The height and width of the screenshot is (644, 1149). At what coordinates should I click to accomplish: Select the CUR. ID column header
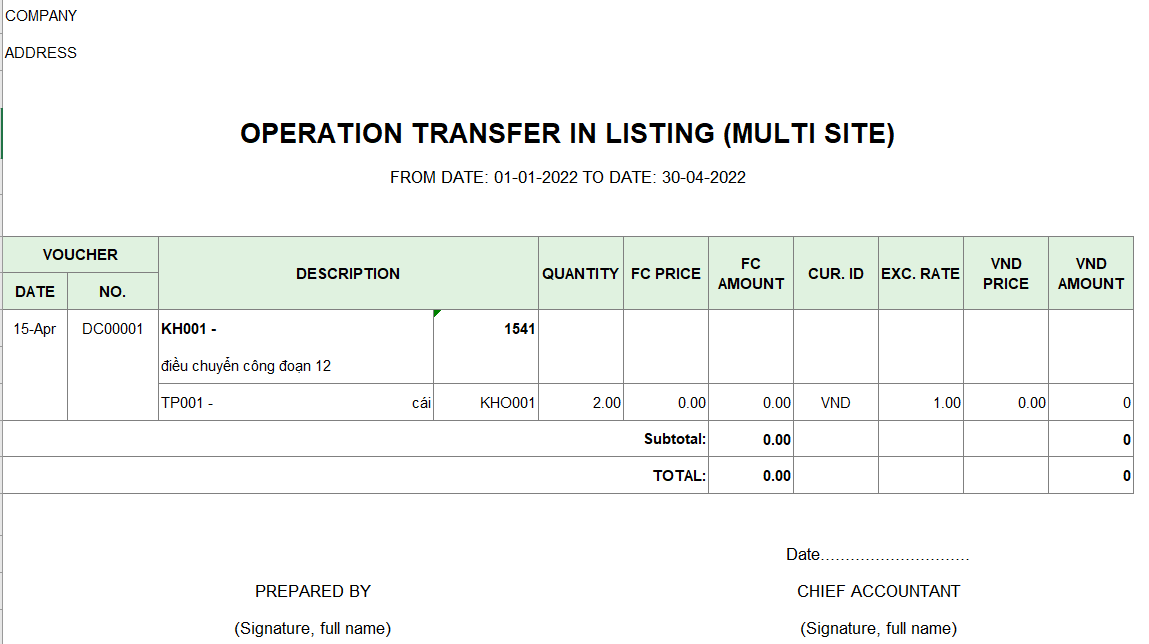tap(835, 273)
